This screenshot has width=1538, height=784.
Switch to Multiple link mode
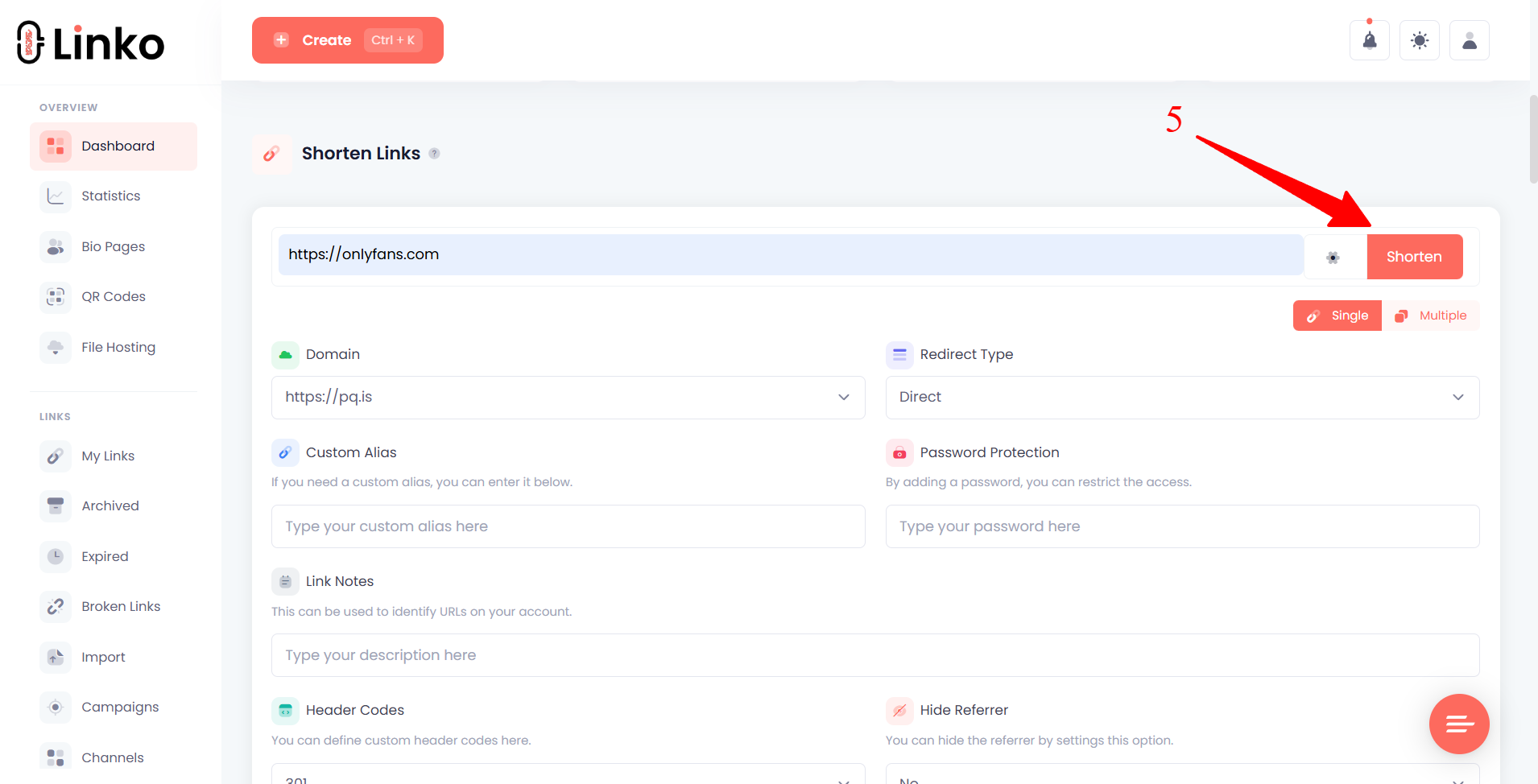coord(1432,315)
